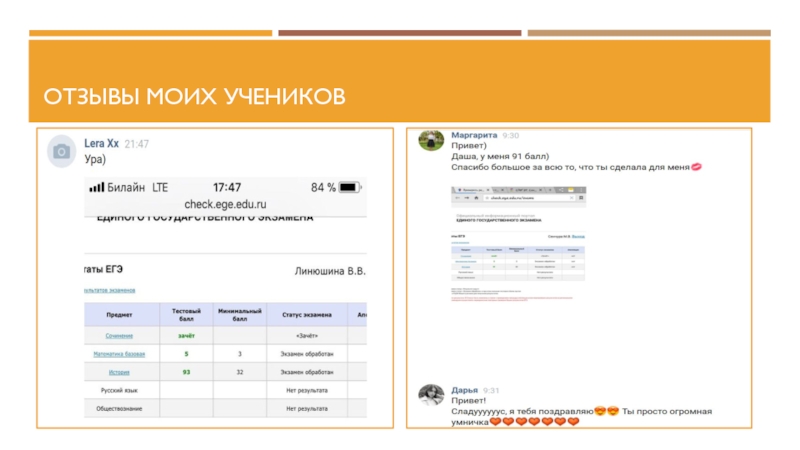Open Дарья sender name
Image resolution: width=800 pixels, height=450 pixels.
[x=464, y=390]
